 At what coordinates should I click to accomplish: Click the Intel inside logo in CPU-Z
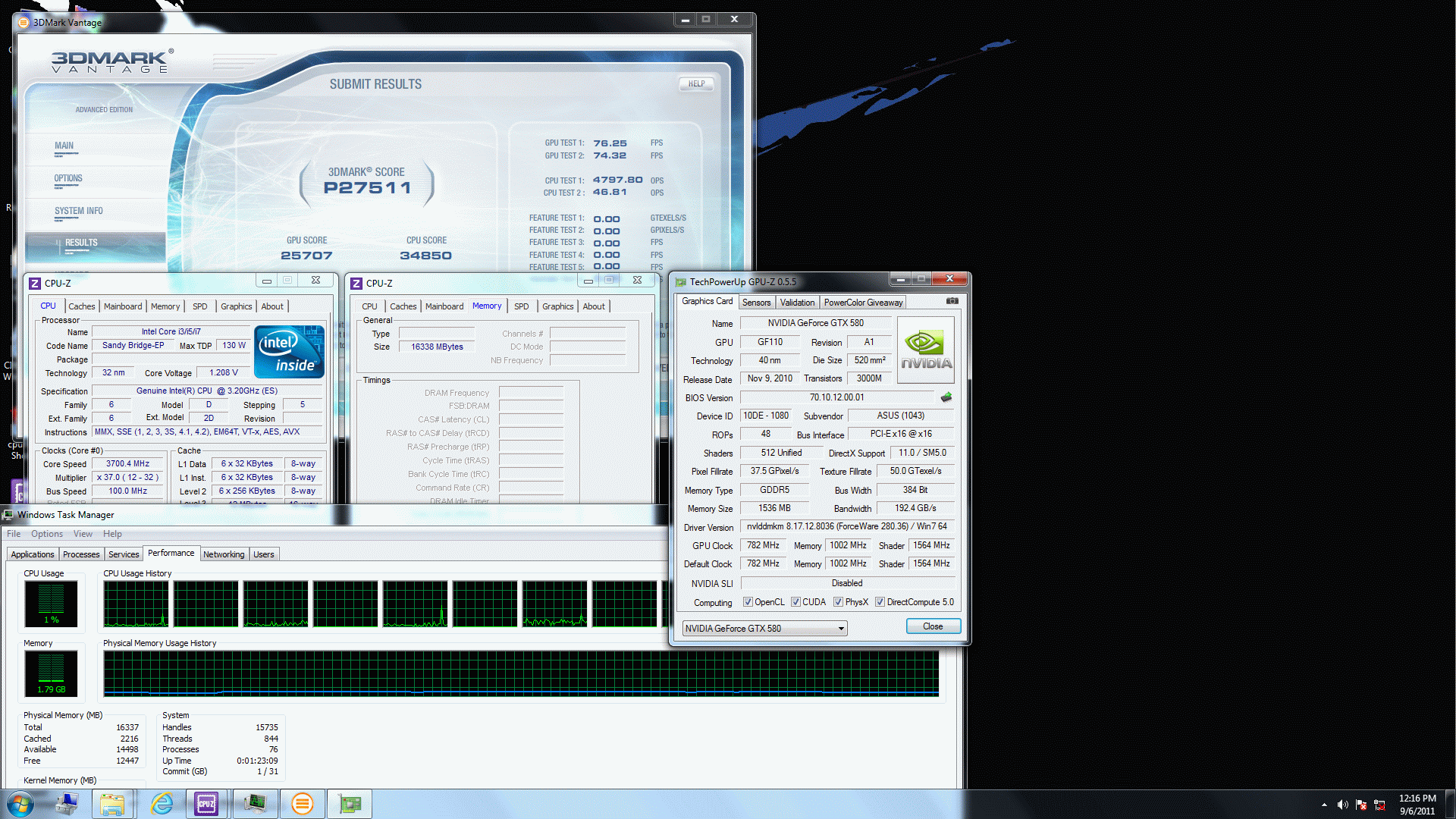click(290, 352)
